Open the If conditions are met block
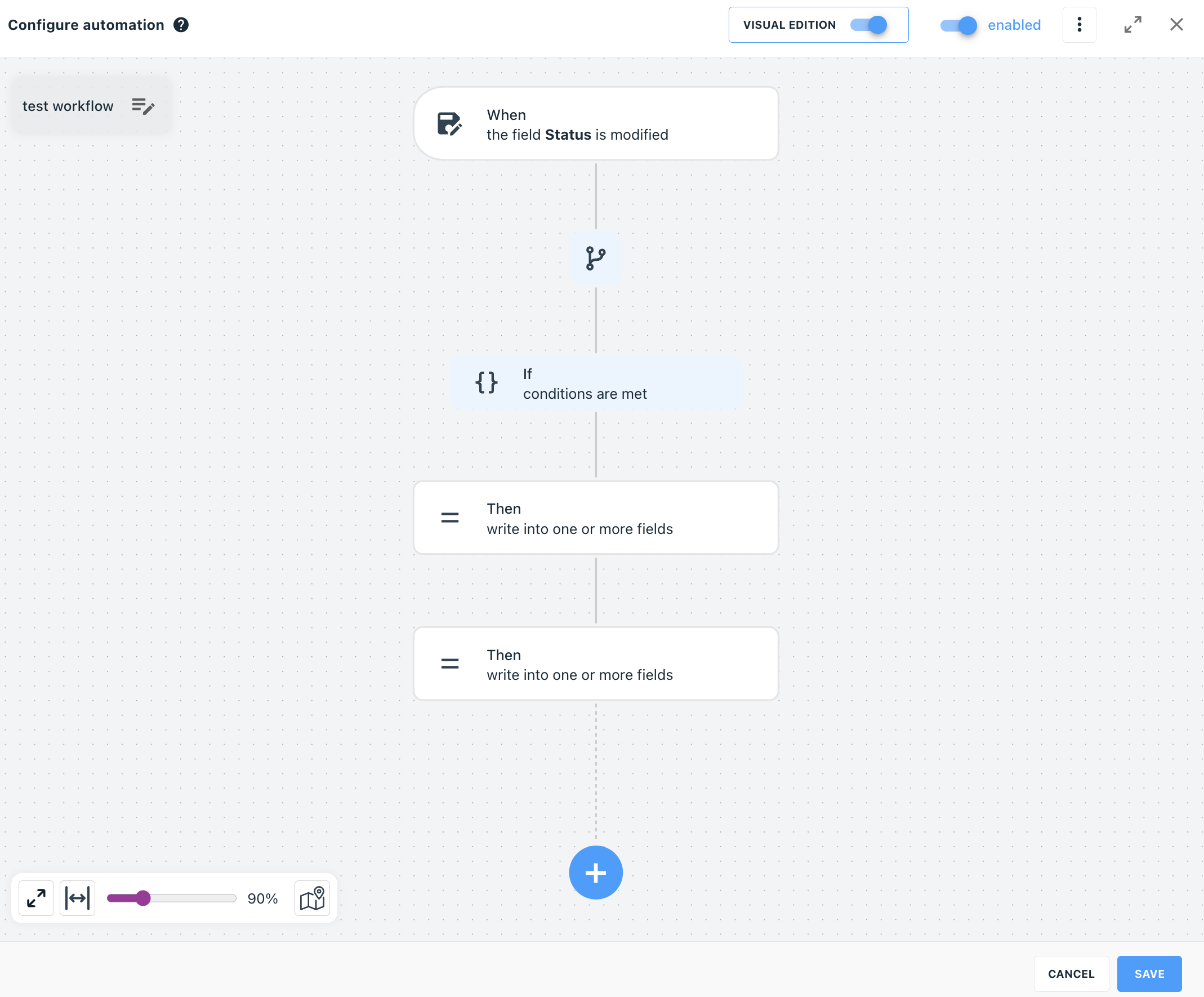Viewport: 1204px width, 997px height. 596,383
